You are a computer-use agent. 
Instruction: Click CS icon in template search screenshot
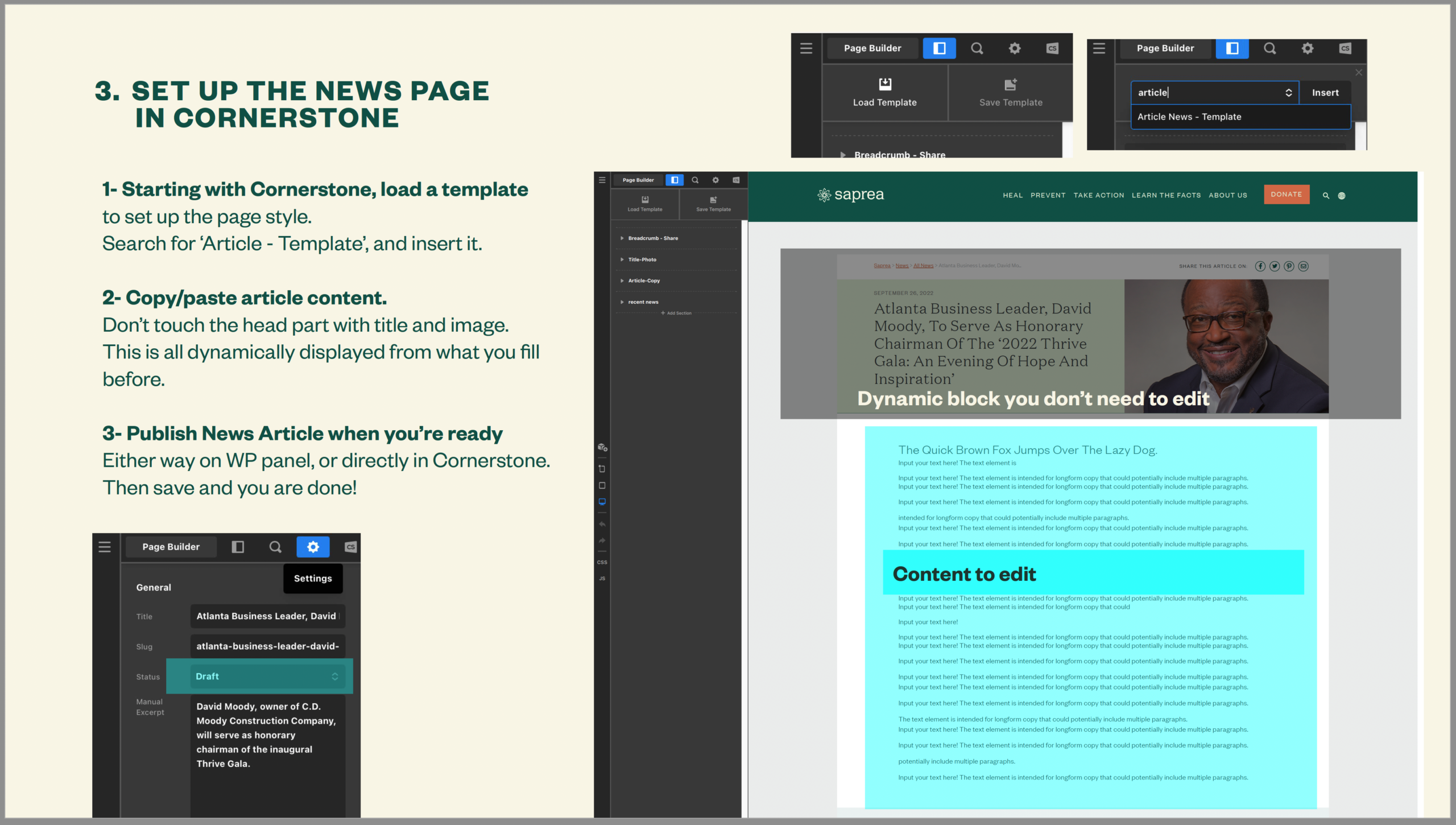1345,48
